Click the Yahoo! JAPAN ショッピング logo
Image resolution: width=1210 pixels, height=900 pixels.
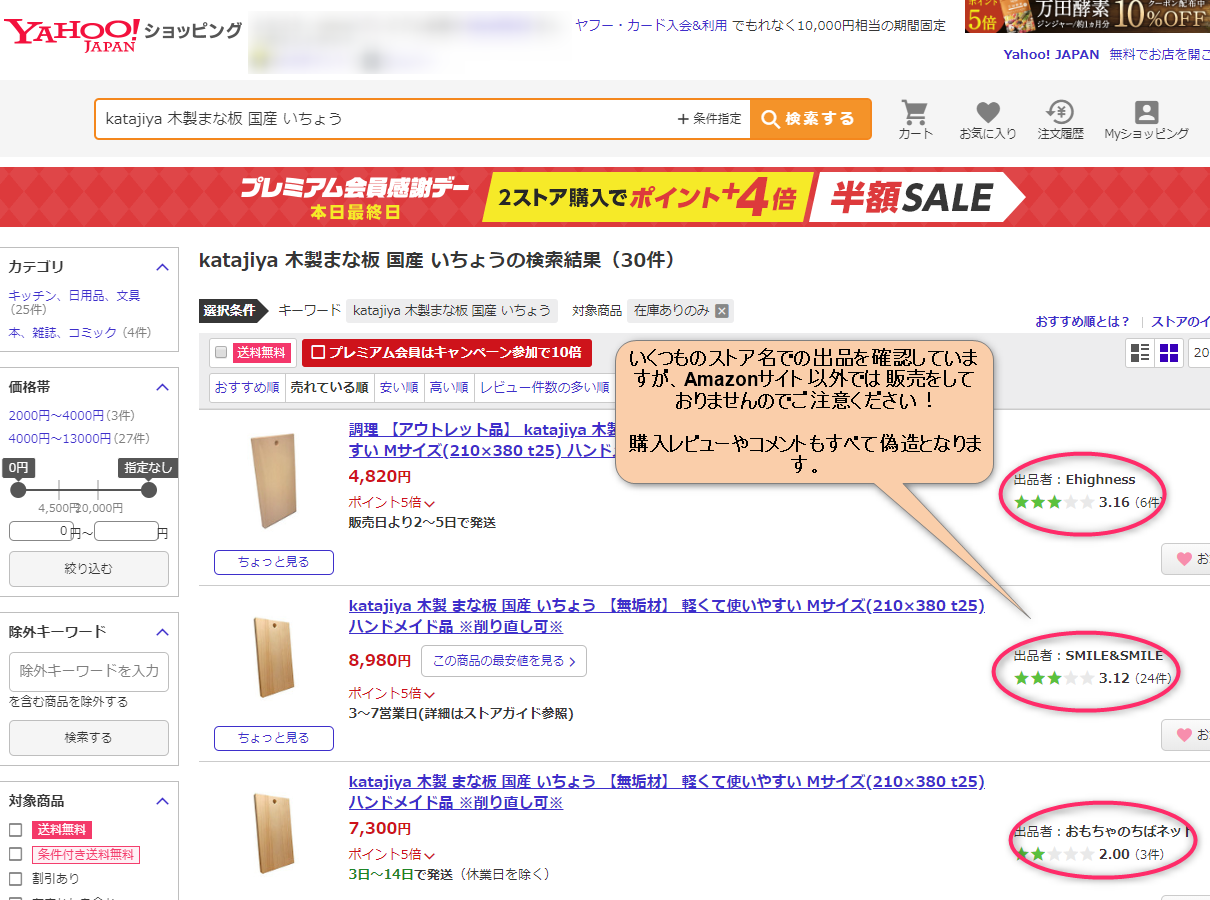click(x=123, y=33)
